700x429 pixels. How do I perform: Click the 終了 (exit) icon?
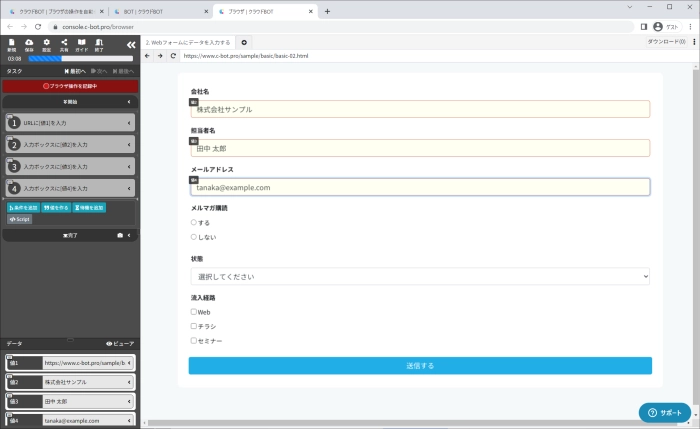click(x=99, y=44)
